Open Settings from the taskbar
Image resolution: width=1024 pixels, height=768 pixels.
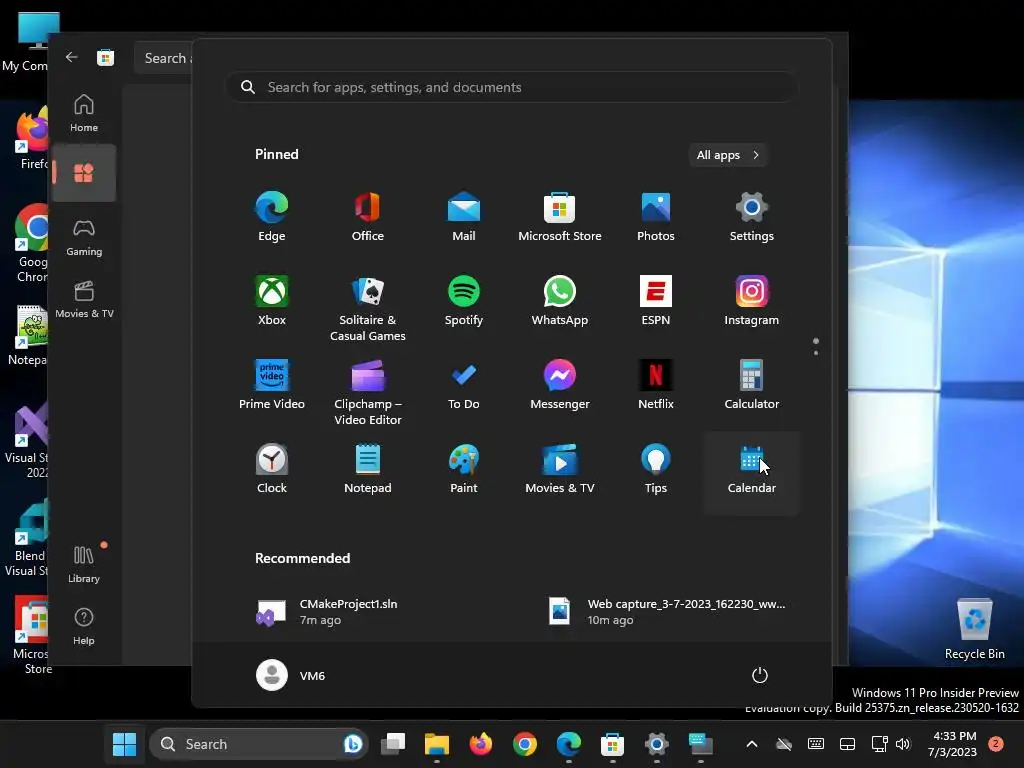656,744
